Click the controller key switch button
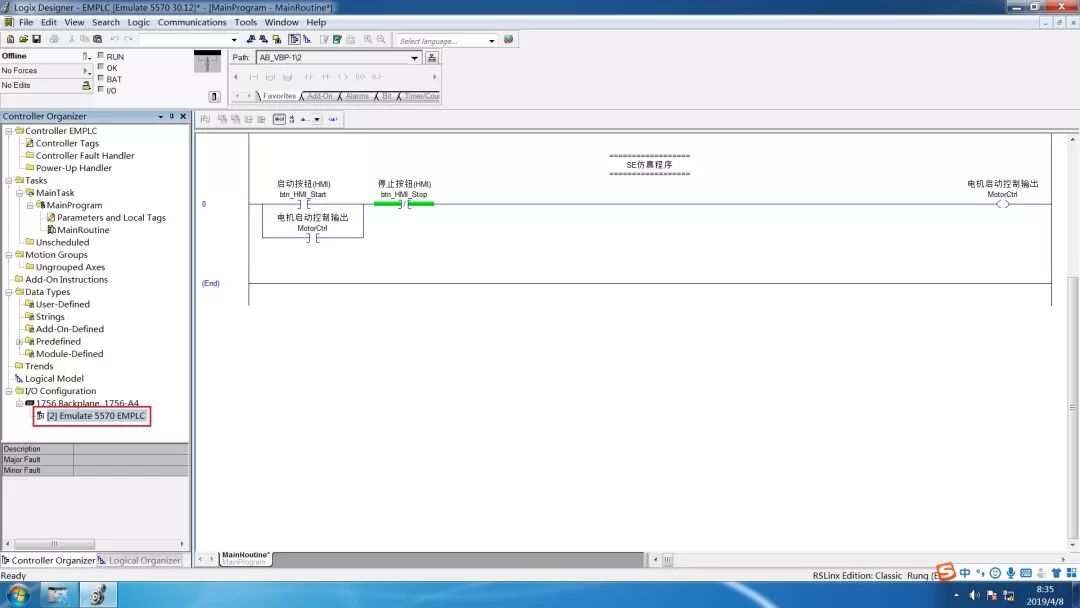The image size is (1080, 608). click(x=214, y=96)
